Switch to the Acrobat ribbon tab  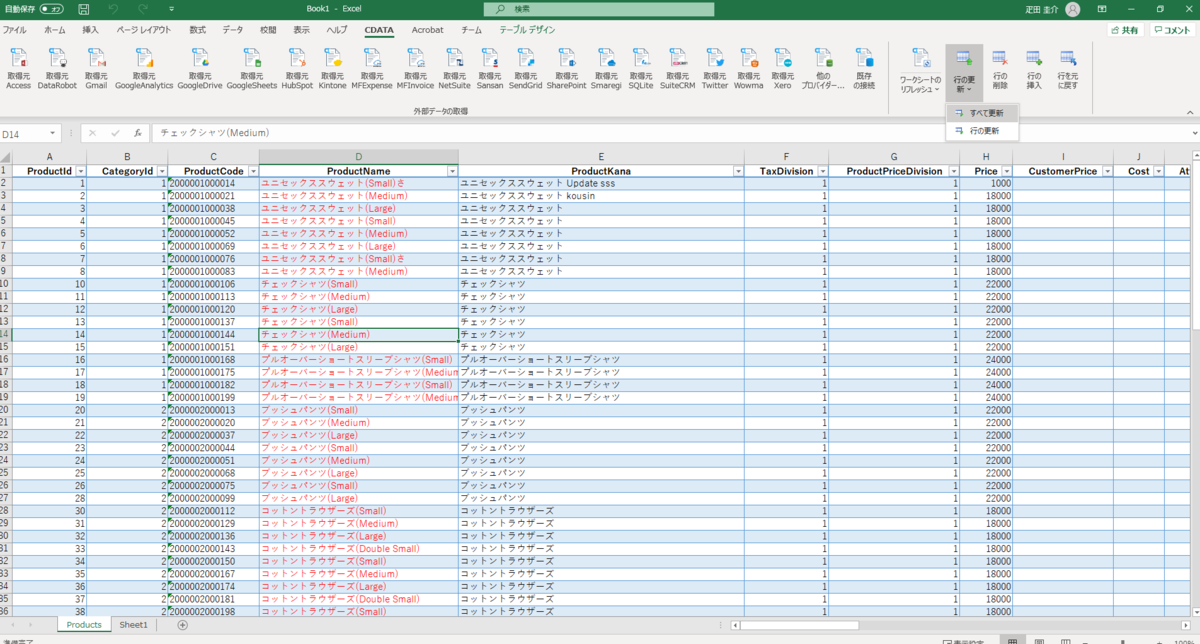427,30
